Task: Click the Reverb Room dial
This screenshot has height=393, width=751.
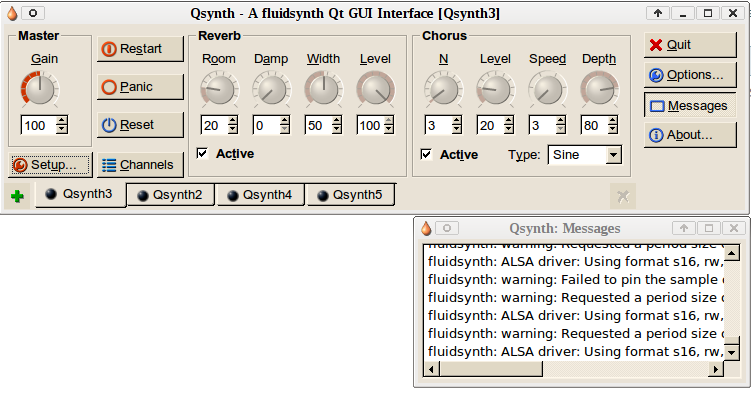Action: coord(219,89)
